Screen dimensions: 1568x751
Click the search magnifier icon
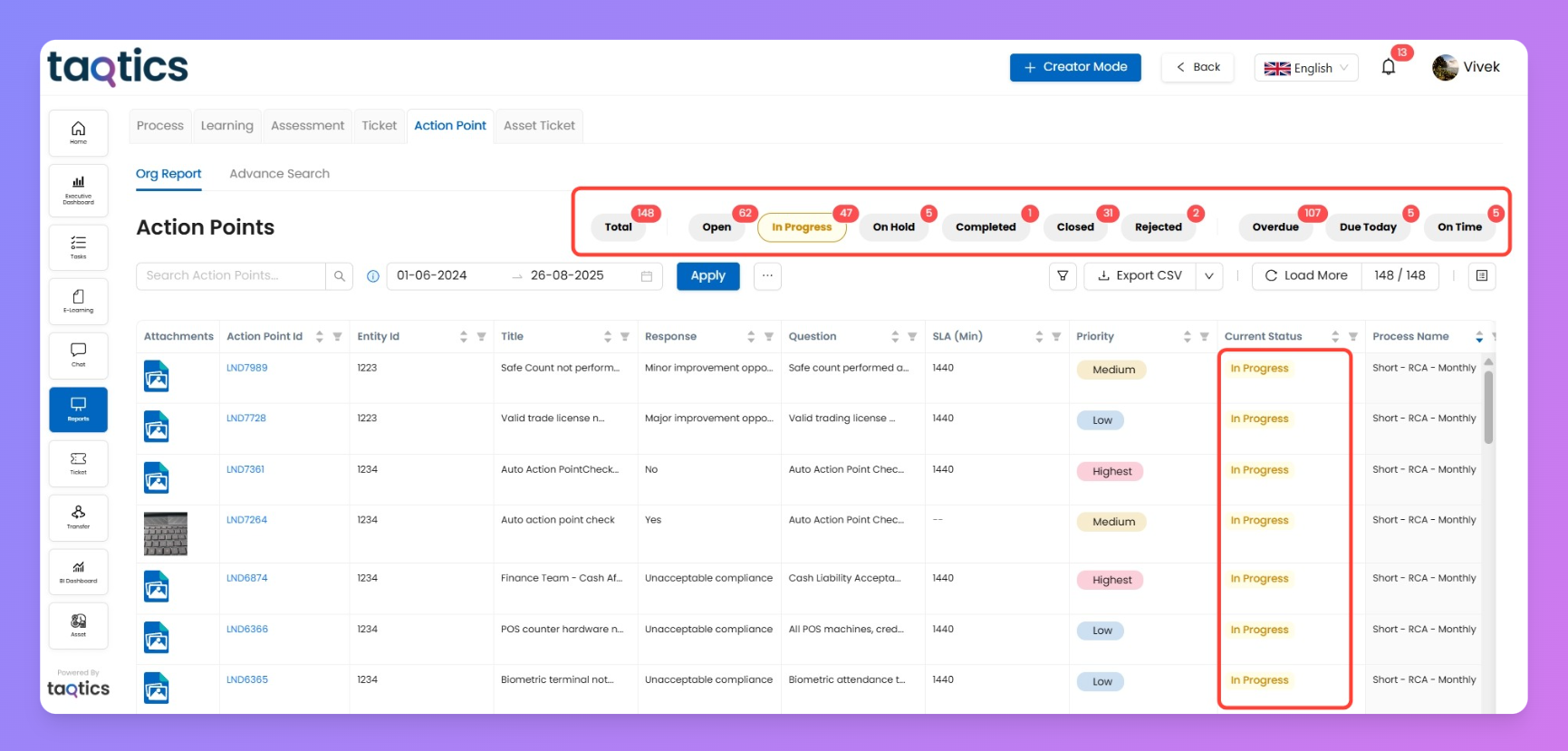[339, 276]
